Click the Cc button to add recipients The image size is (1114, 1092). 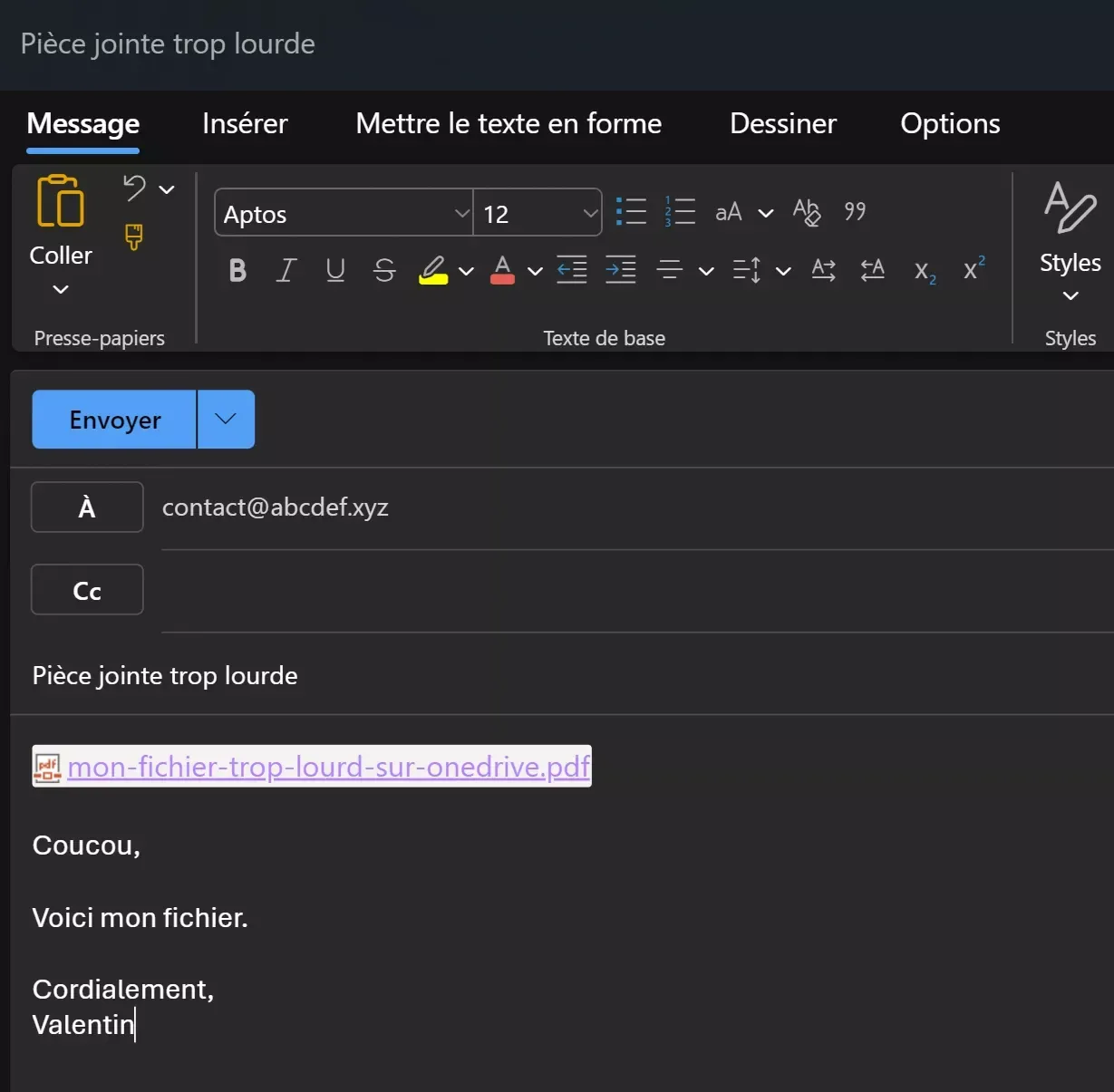point(86,589)
